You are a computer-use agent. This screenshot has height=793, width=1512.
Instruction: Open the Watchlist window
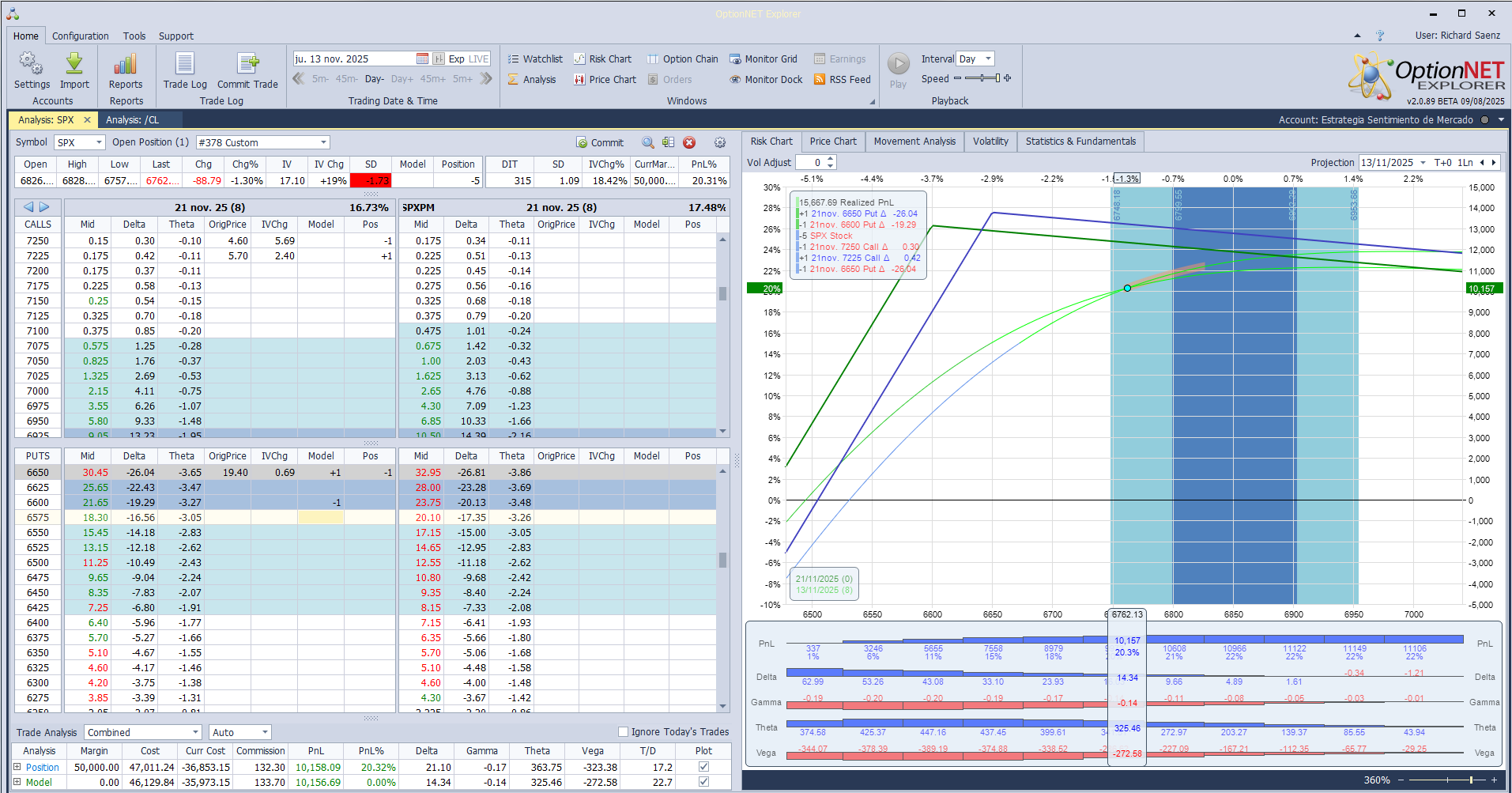535,59
